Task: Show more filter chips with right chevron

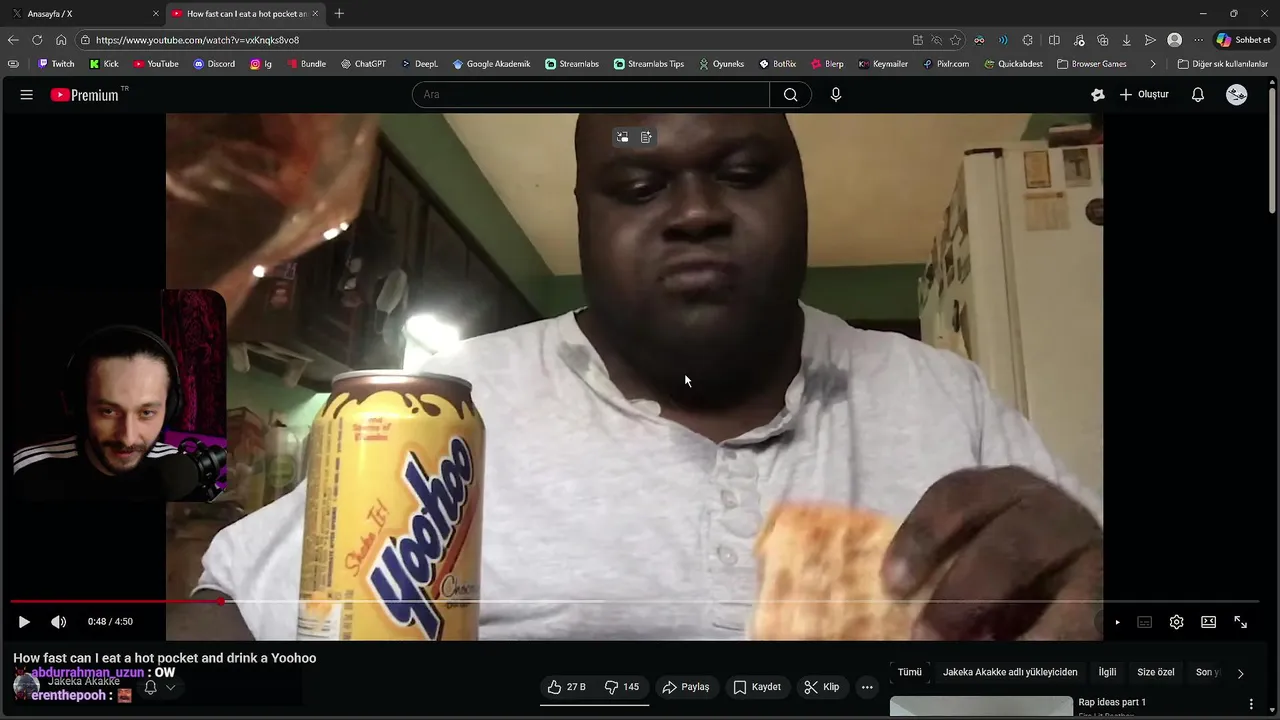Action: pyautogui.click(x=1240, y=673)
